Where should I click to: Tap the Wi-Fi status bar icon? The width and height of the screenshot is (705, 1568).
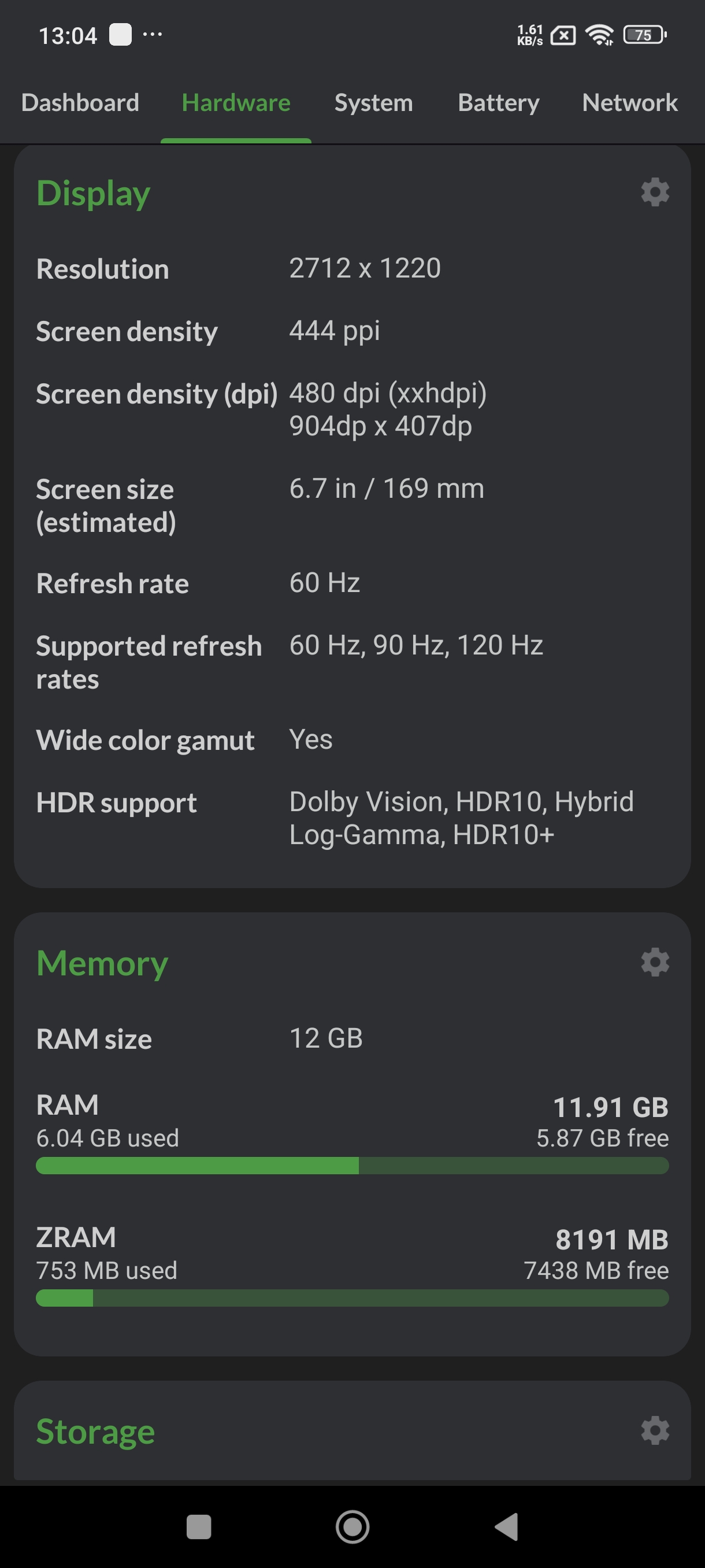coord(599,35)
